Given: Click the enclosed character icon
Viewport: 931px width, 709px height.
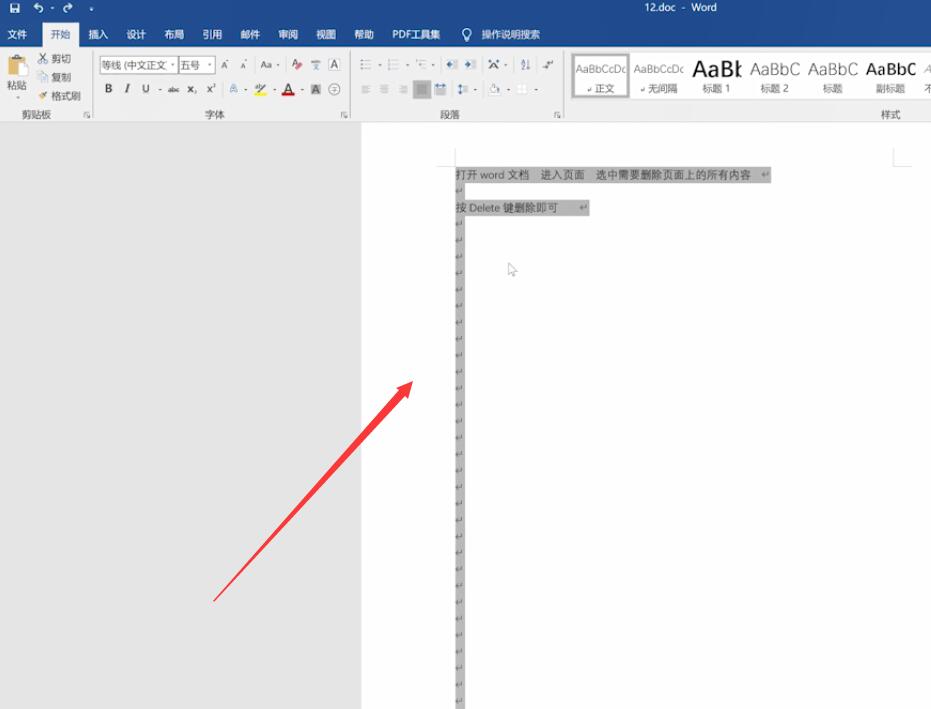Looking at the screenshot, I should (x=334, y=89).
